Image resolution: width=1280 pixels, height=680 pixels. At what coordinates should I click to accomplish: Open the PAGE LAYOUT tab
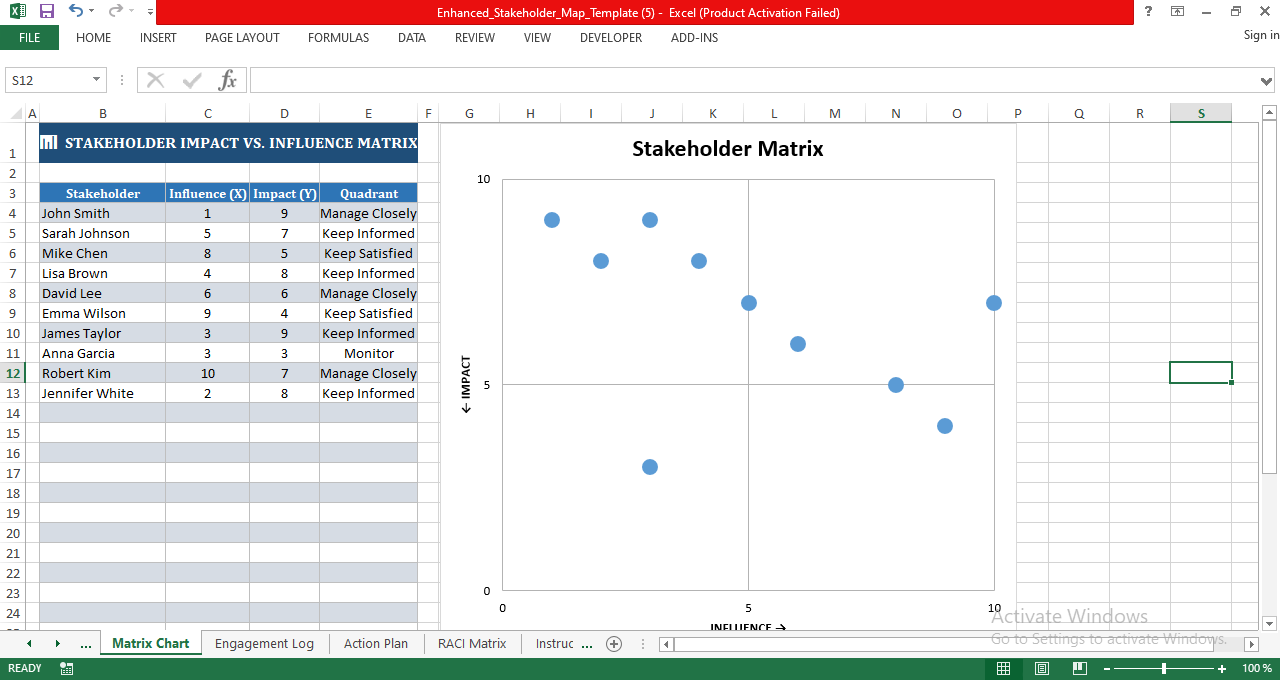(x=242, y=37)
